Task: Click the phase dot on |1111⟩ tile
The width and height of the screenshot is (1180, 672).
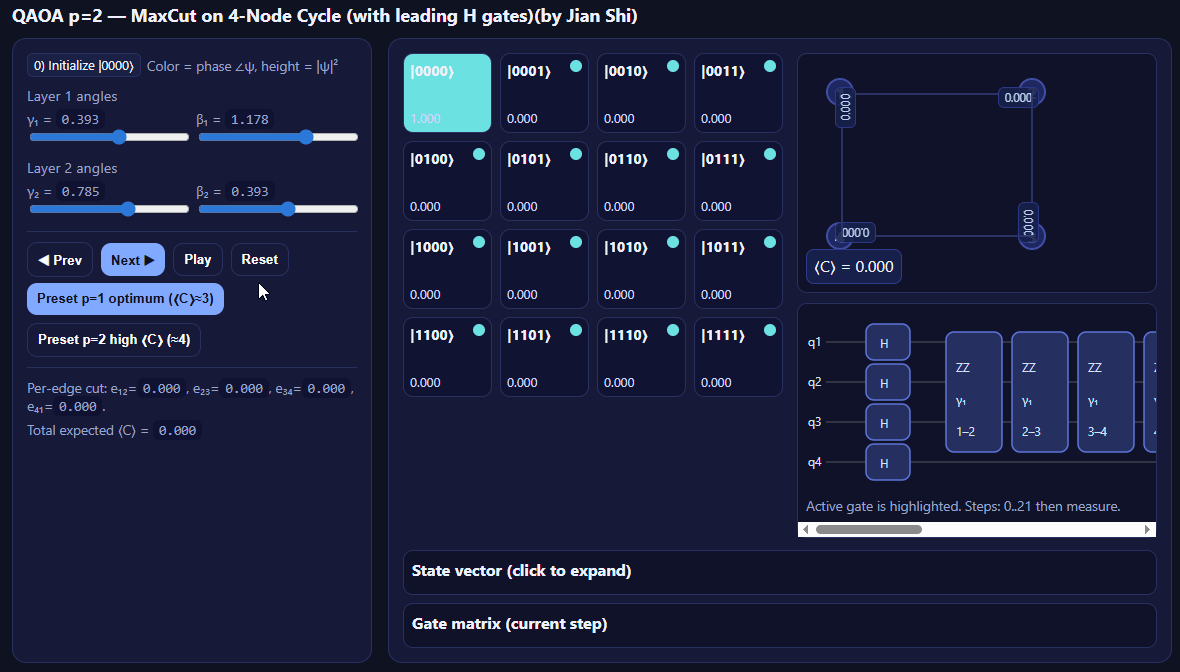Action: pos(770,330)
